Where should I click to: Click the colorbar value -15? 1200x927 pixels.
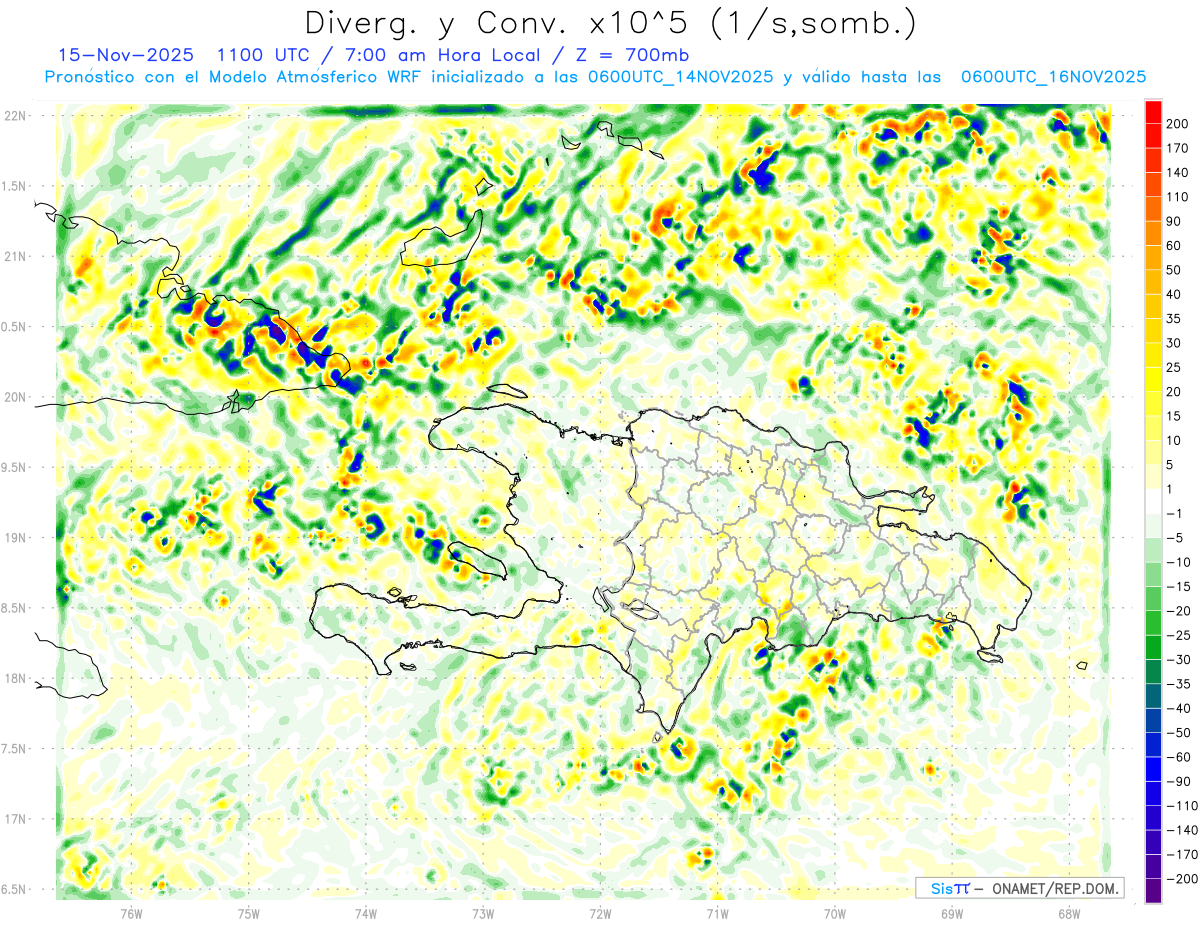1180,586
